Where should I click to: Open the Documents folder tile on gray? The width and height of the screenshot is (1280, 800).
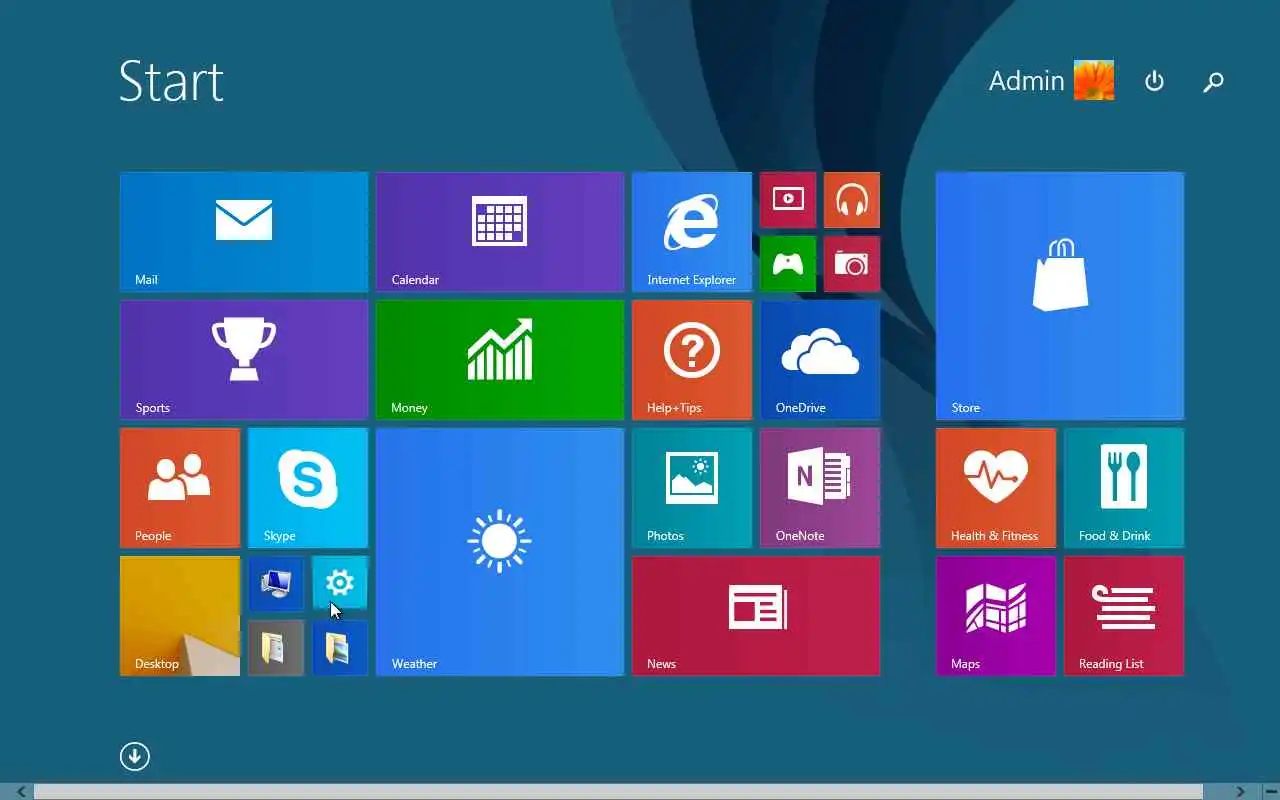pyautogui.click(x=276, y=648)
